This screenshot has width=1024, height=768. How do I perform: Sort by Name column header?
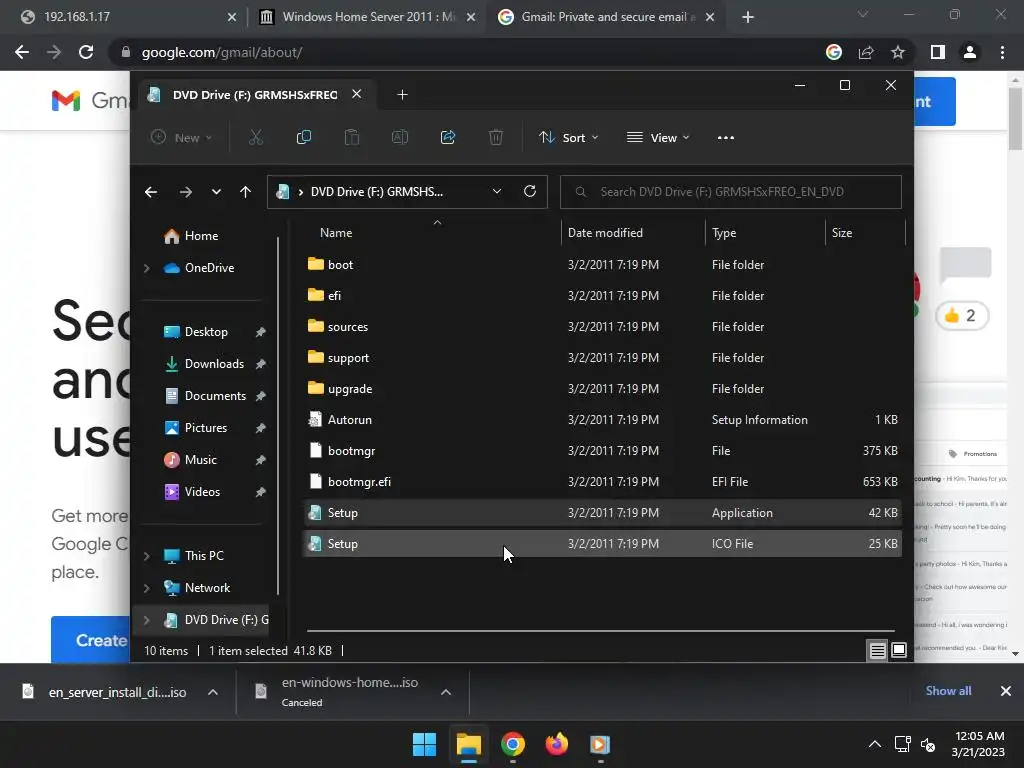point(336,233)
